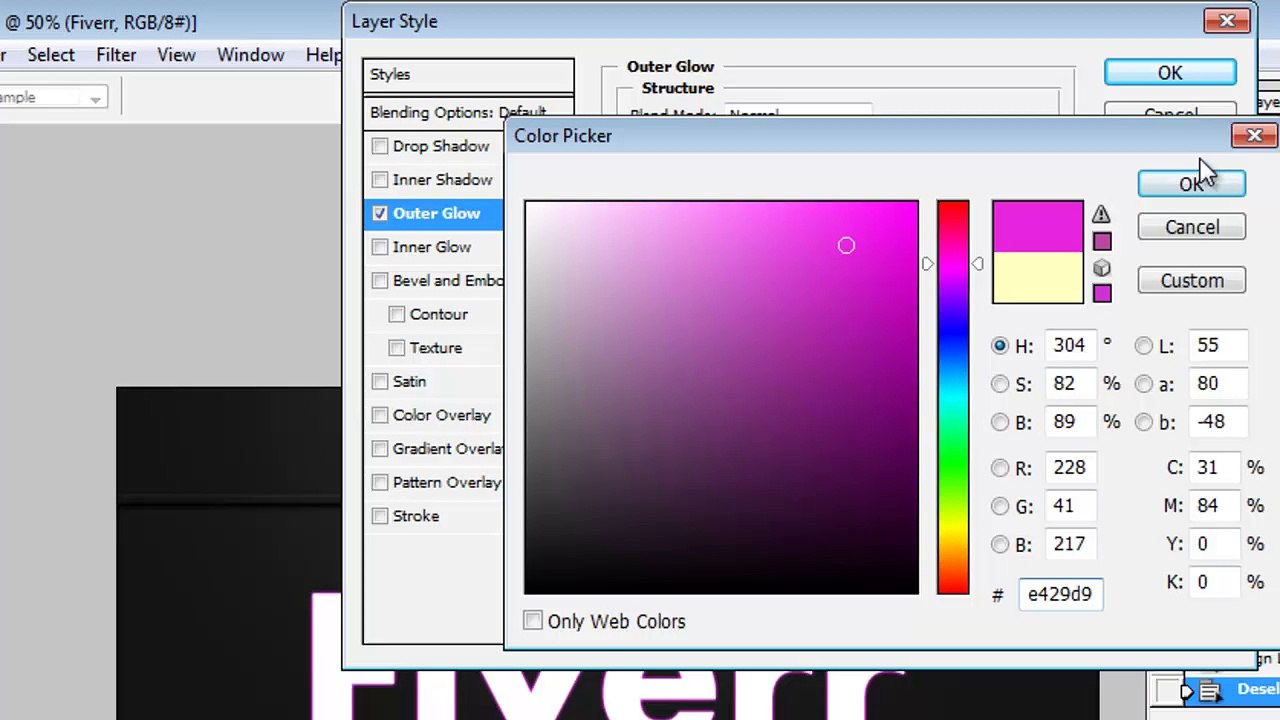Click the web-safe color swatch below cube
The height and width of the screenshot is (720, 1280).
[1102, 293]
